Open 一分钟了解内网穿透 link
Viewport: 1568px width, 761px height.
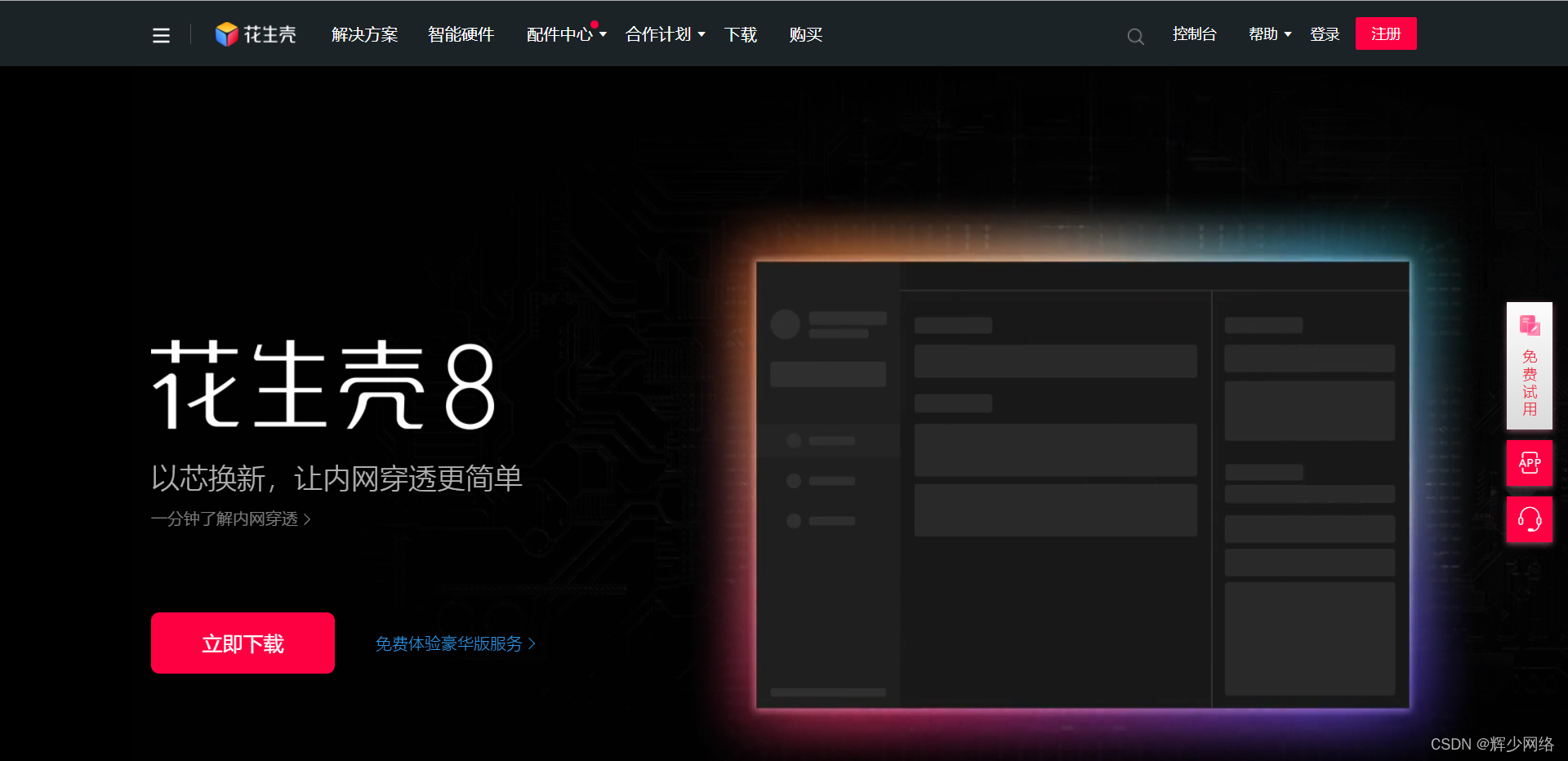[x=231, y=519]
